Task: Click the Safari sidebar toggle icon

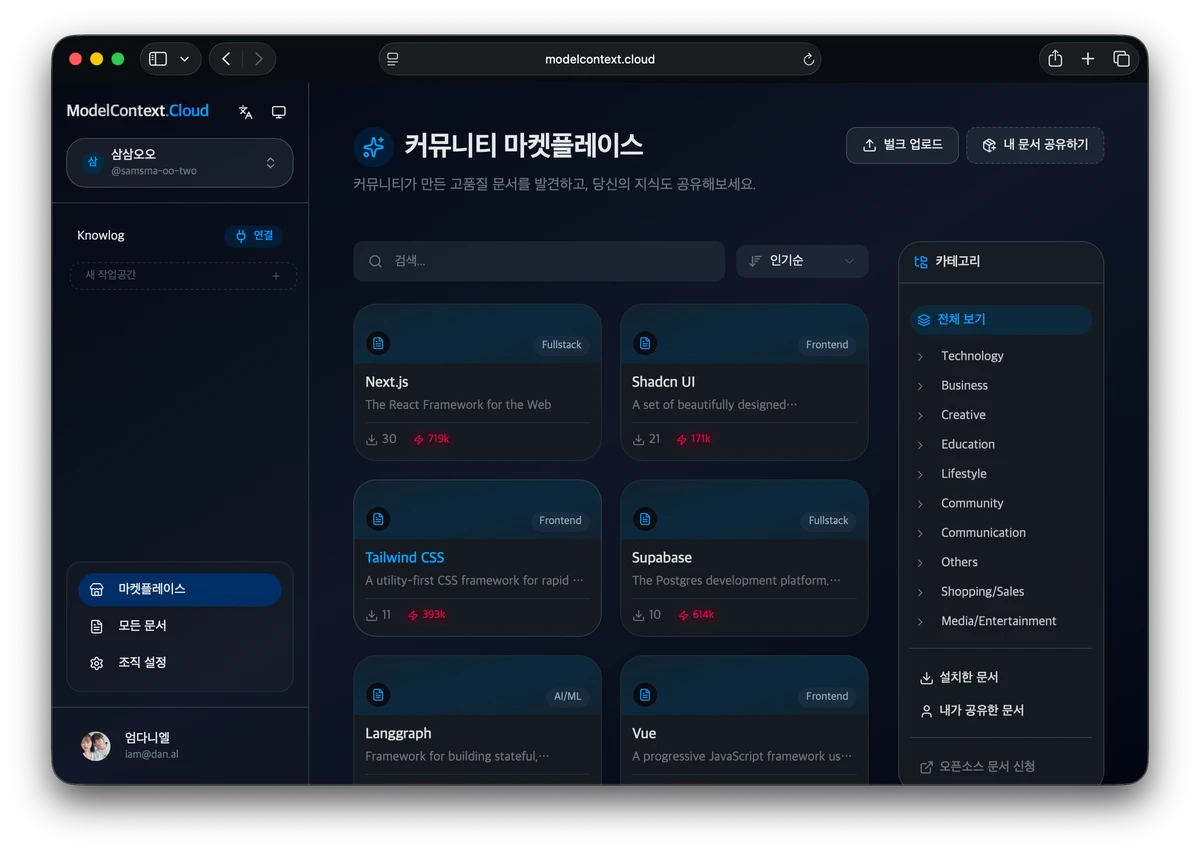Action: 158,59
